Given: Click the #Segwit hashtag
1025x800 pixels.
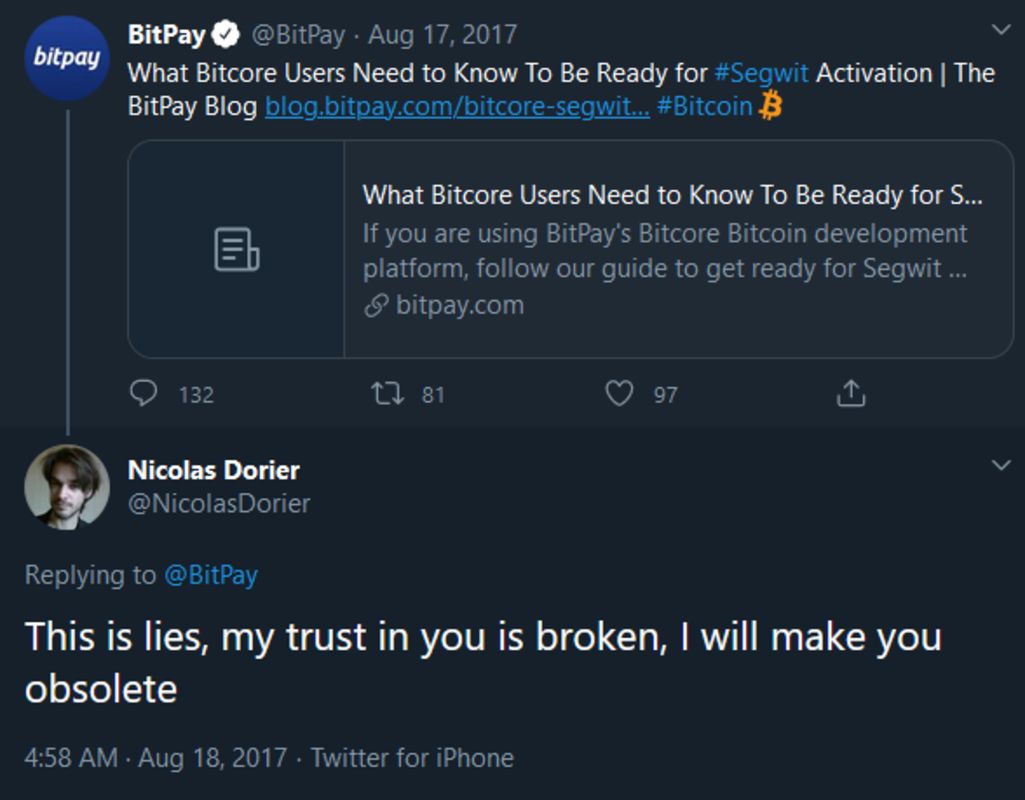Looking at the screenshot, I should 761,73.
